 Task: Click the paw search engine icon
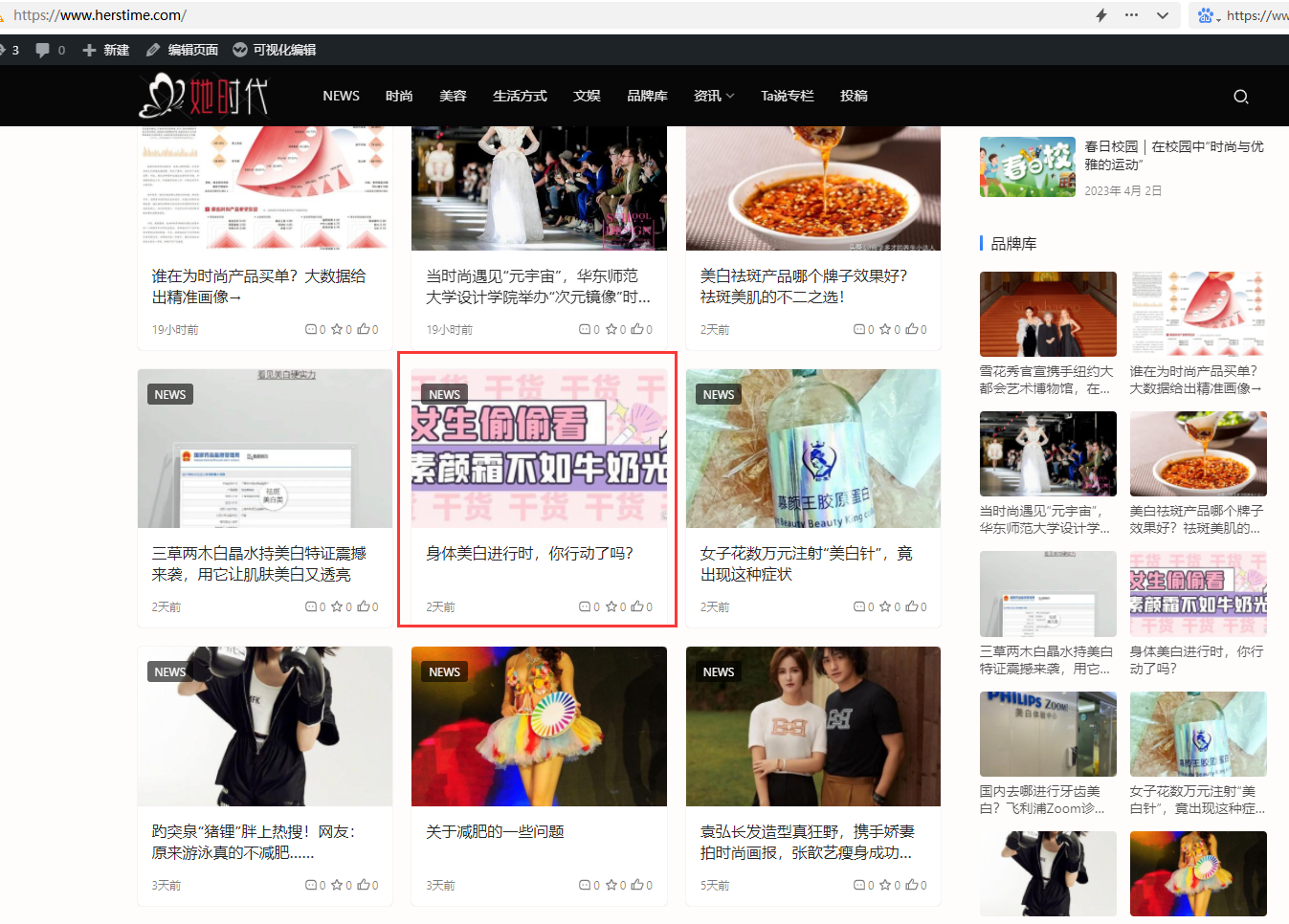coord(1206,15)
